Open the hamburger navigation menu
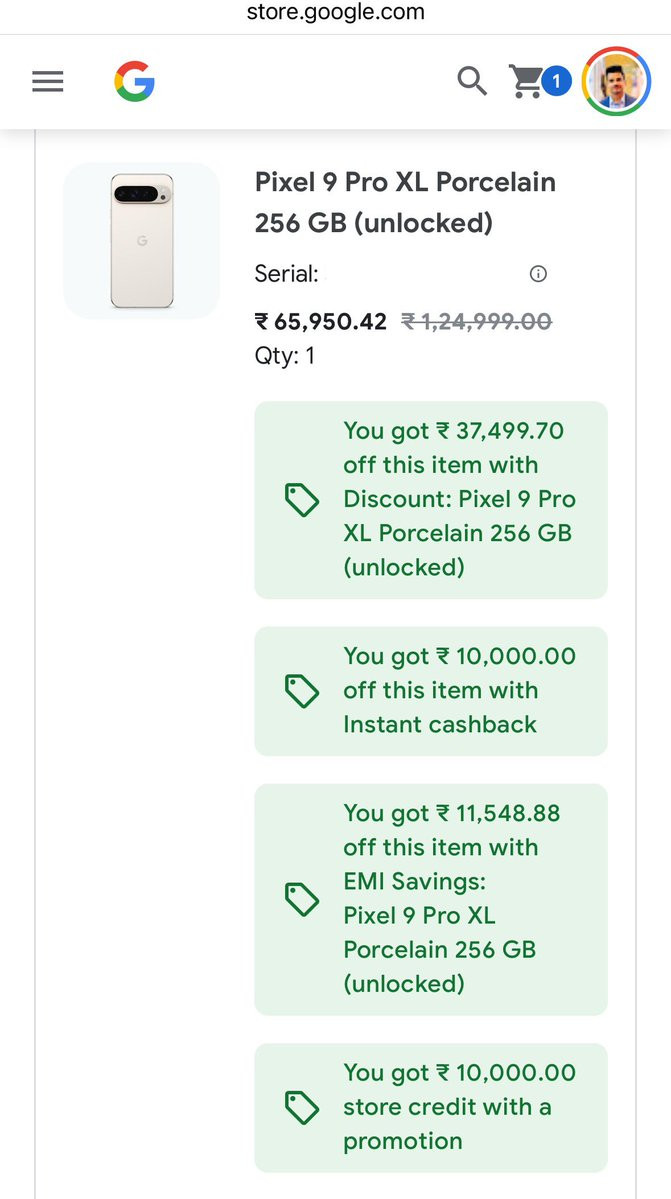 coord(48,82)
